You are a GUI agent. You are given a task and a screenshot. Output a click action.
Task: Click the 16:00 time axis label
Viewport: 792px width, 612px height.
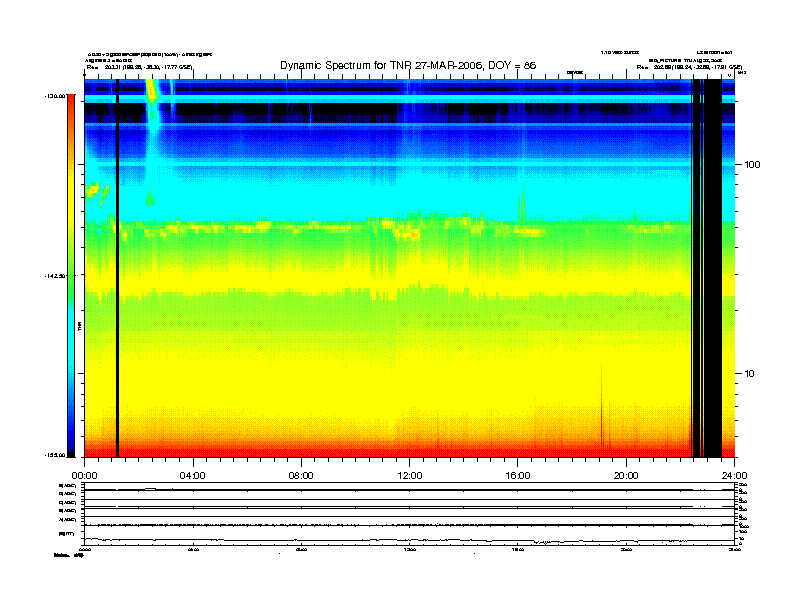click(x=518, y=476)
